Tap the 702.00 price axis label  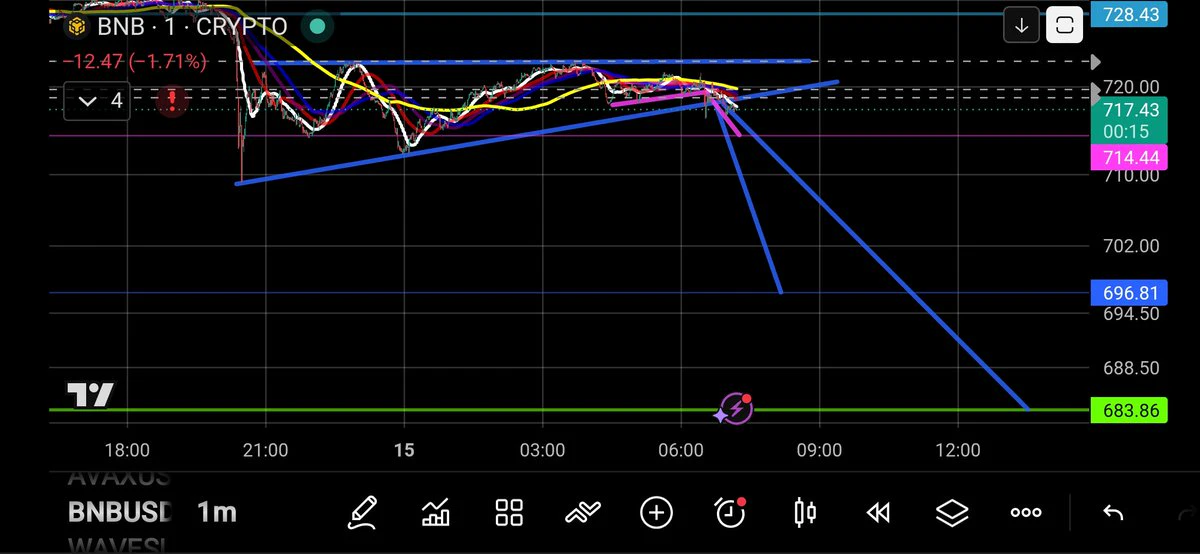1130,246
